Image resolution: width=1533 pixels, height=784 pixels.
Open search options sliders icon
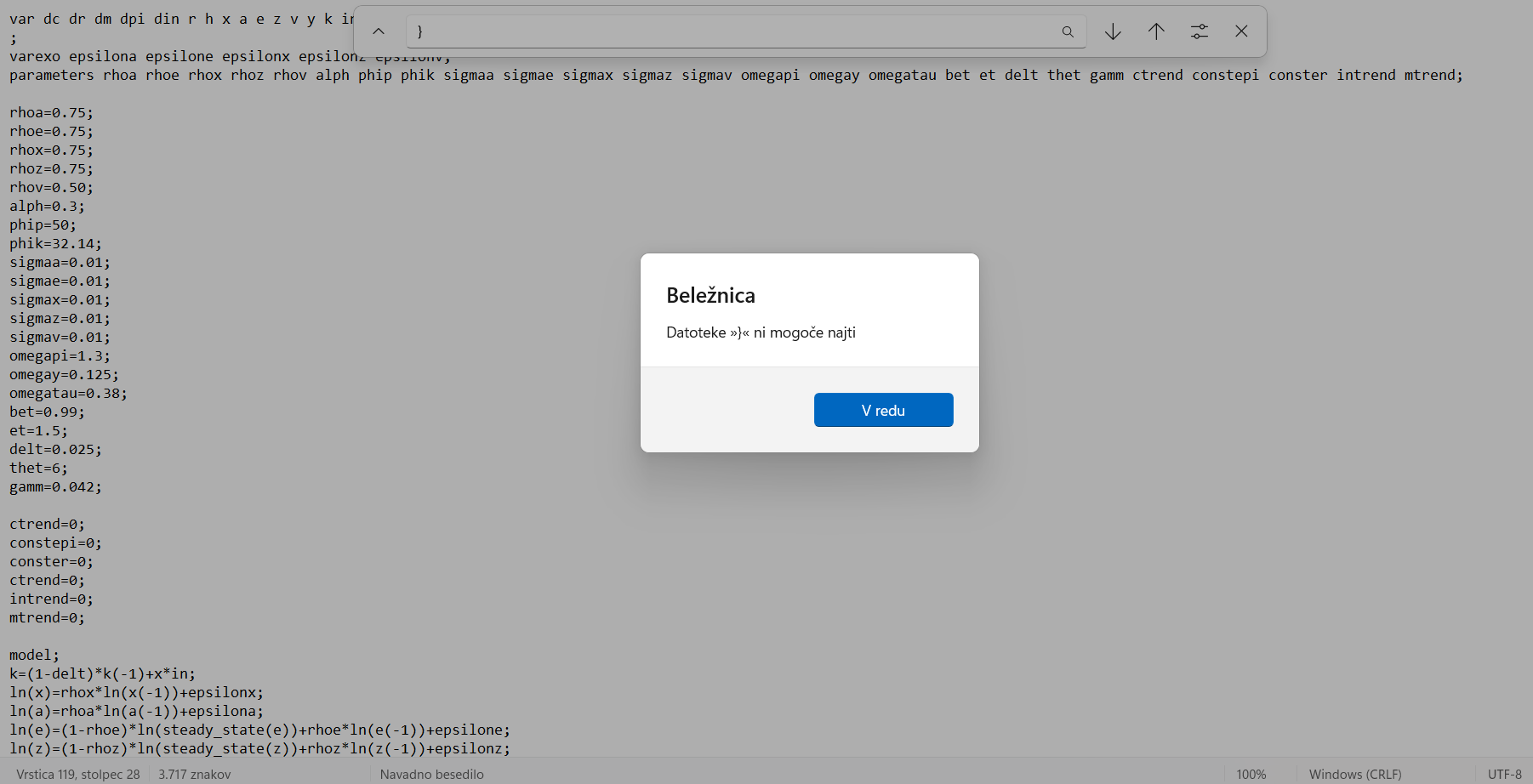[1200, 32]
